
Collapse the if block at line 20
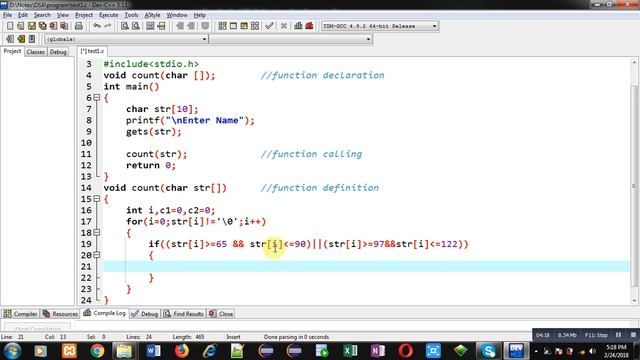(97, 255)
